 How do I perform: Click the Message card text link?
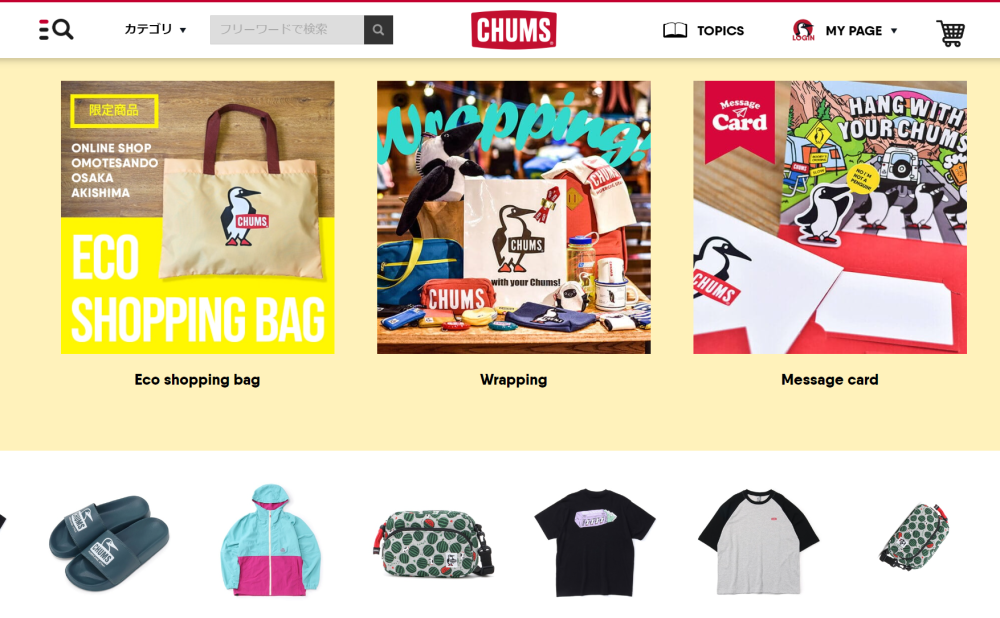pos(830,380)
